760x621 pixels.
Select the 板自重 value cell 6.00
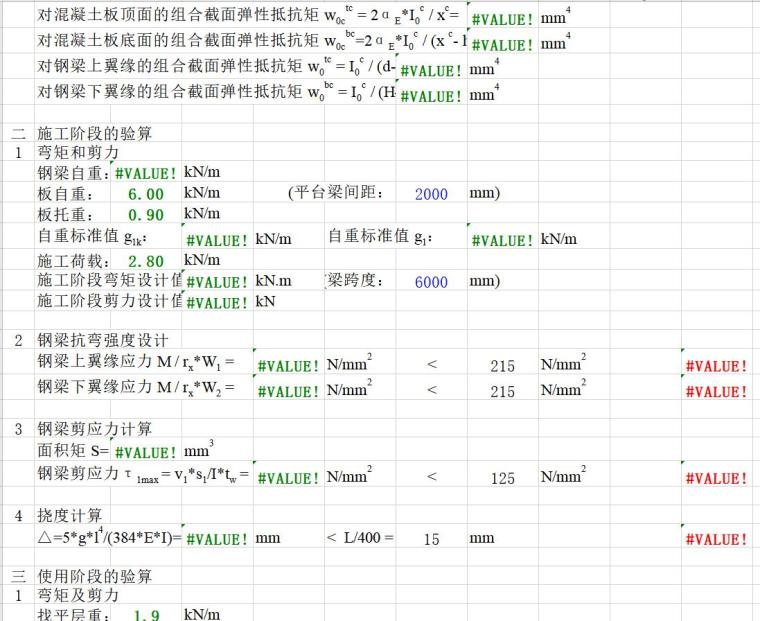146,194
